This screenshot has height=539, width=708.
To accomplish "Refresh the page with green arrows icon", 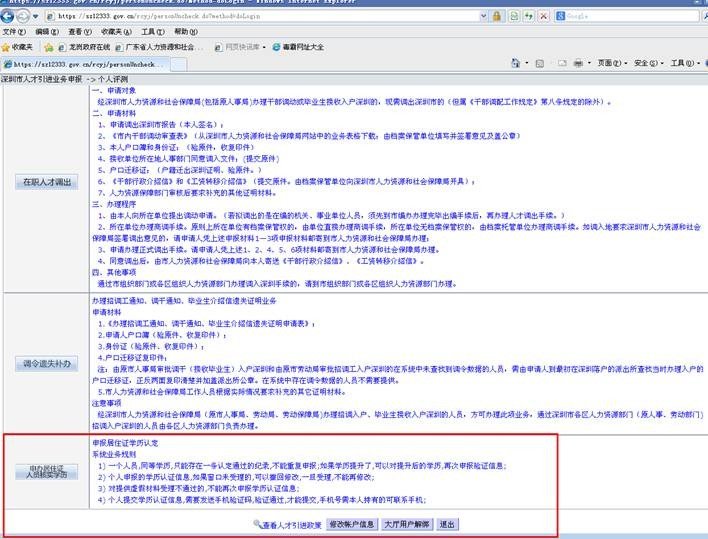I will point(529,16).
